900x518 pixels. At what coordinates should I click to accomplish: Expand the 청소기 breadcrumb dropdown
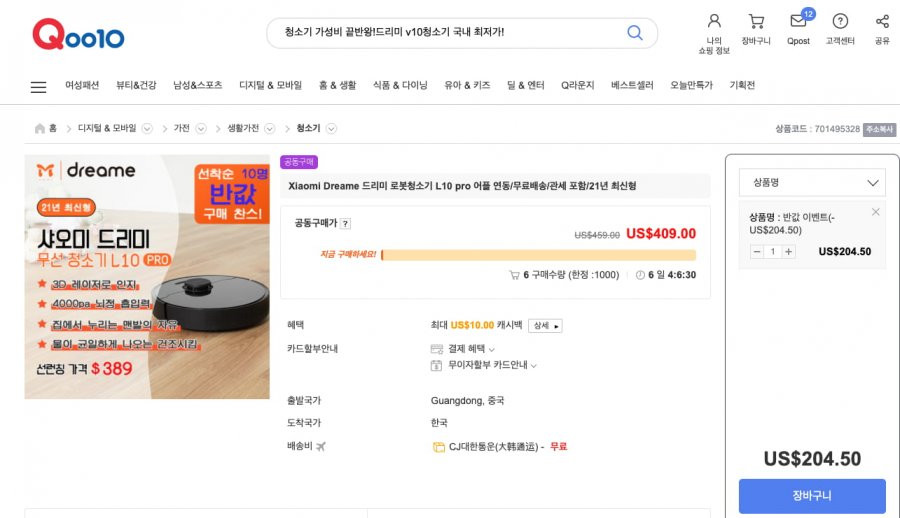pyautogui.click(x=331, y=129)
